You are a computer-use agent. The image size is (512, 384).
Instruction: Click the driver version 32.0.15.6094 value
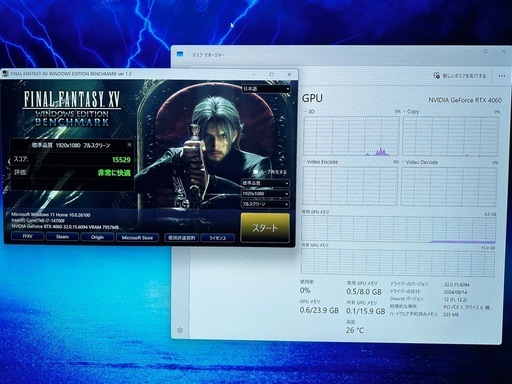(x=457, y=285)
